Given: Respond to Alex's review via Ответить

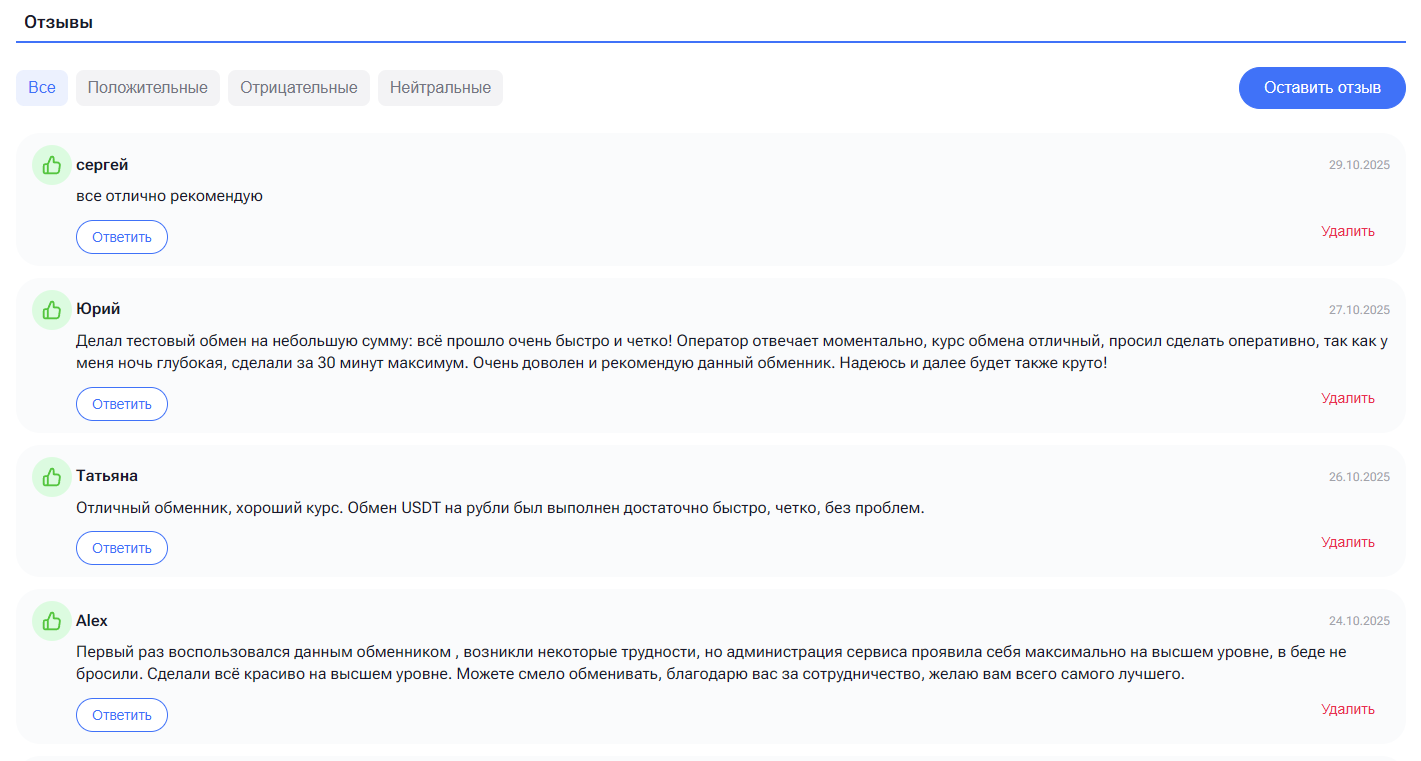Looking at the screenshot, I should [x=122, y=715].
